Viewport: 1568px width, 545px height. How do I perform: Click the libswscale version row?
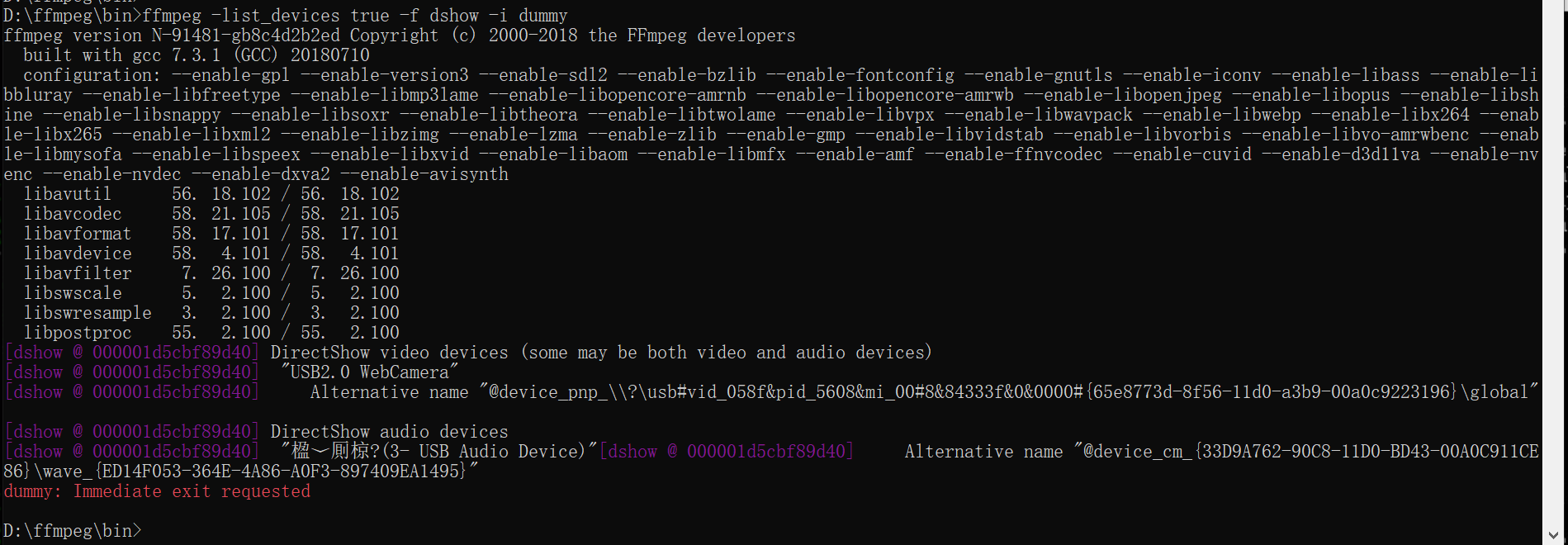tap(211, 293)
